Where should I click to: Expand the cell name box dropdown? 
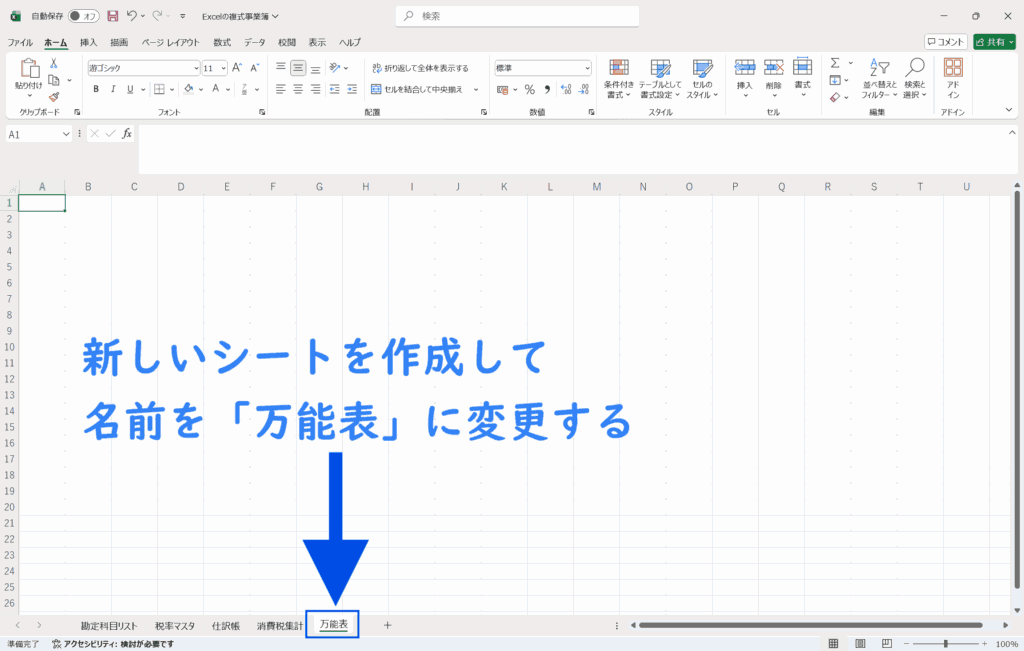click(67, 134)
